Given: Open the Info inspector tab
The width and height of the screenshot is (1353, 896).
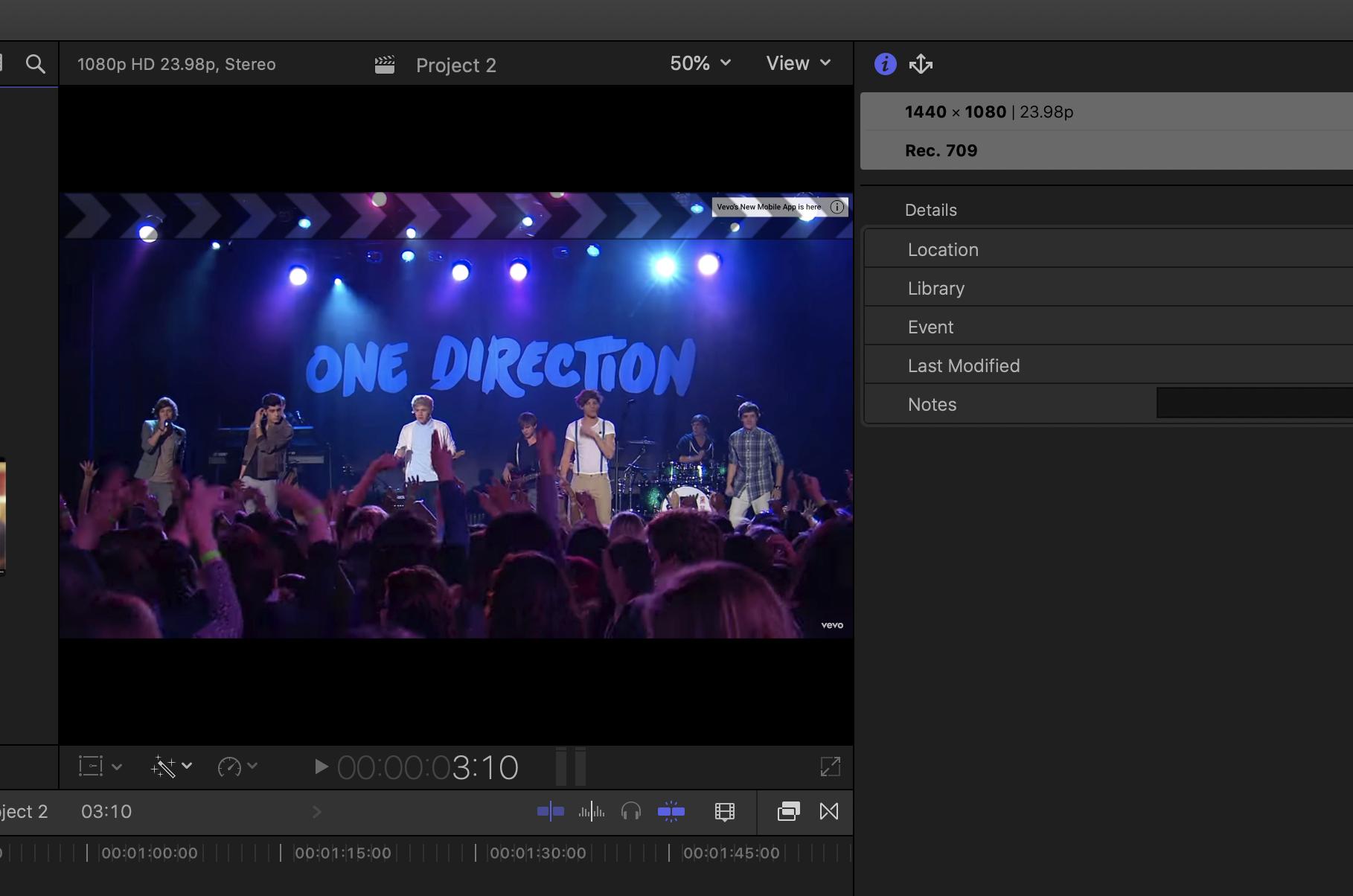Looking at the screenshot, I should [885, 64].
